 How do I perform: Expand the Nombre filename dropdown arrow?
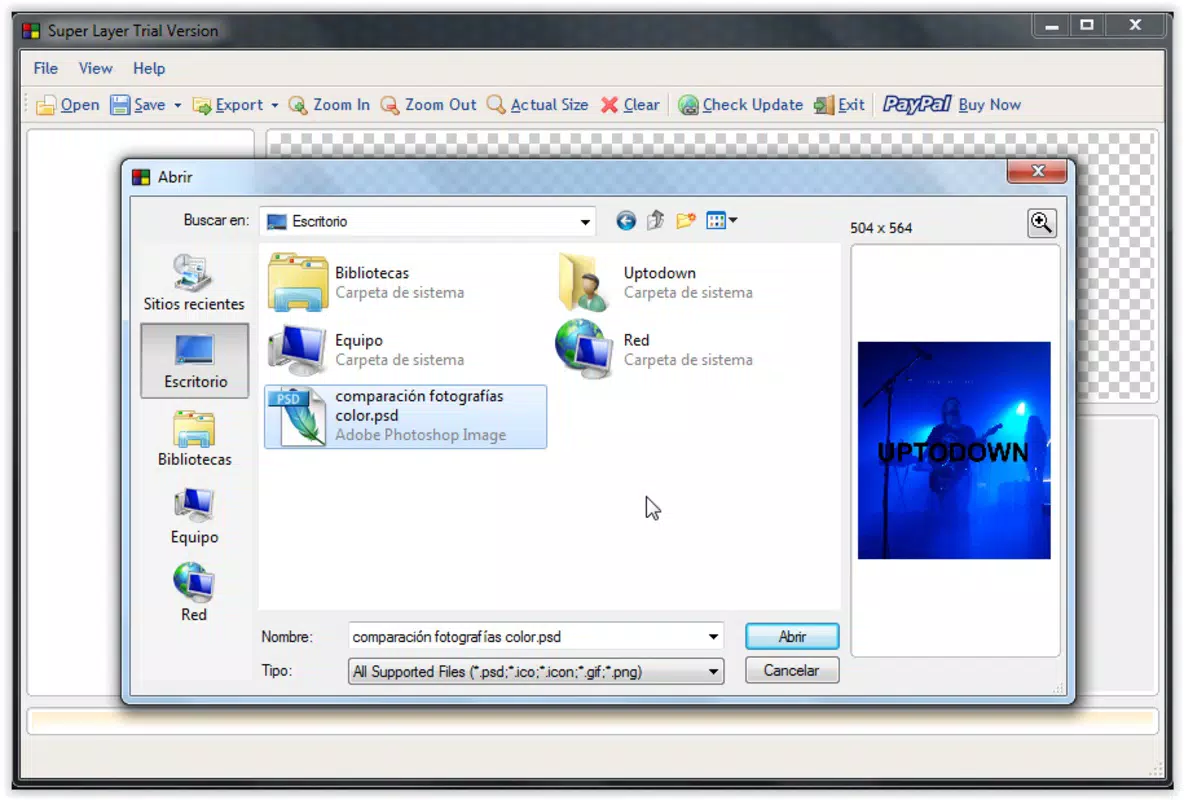(713, 637)
